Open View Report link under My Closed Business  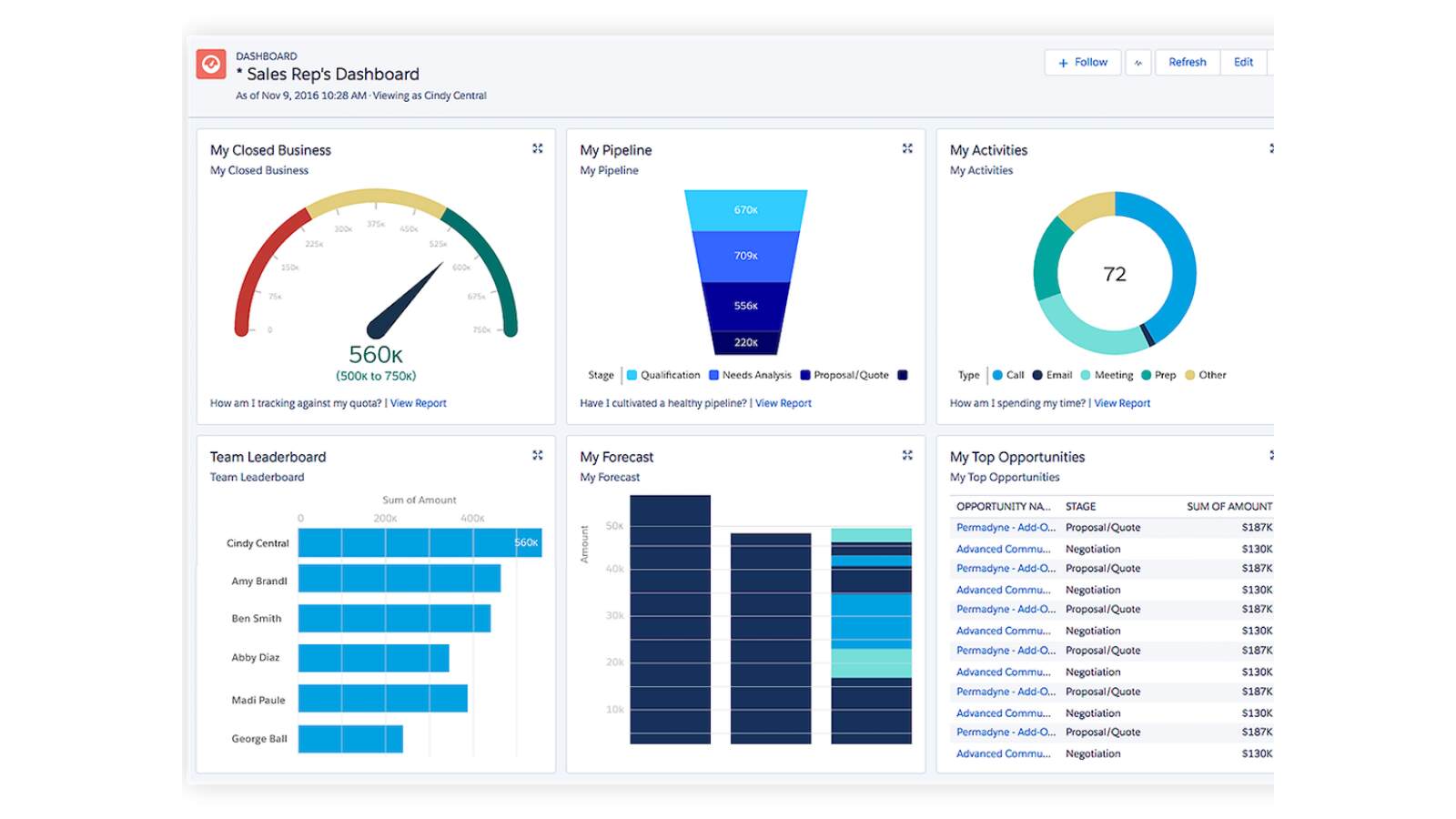coord(419,403)
